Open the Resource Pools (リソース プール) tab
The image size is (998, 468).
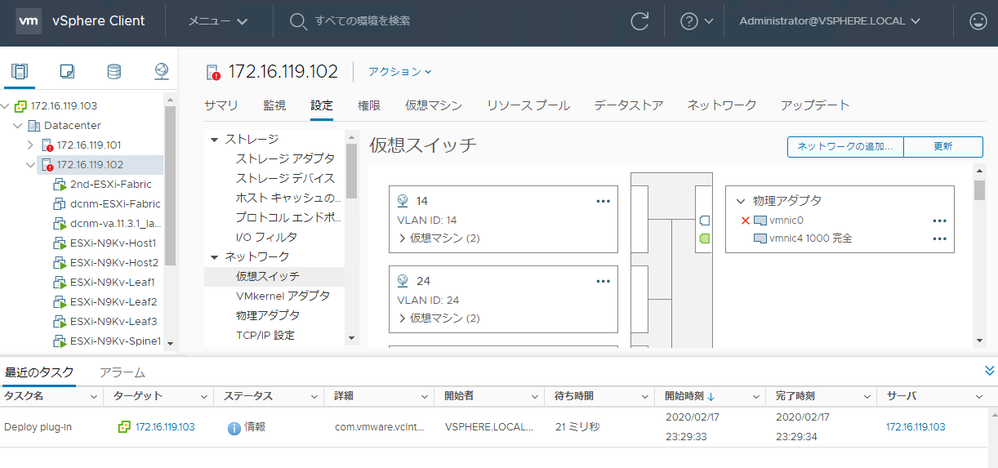(528, 106)
